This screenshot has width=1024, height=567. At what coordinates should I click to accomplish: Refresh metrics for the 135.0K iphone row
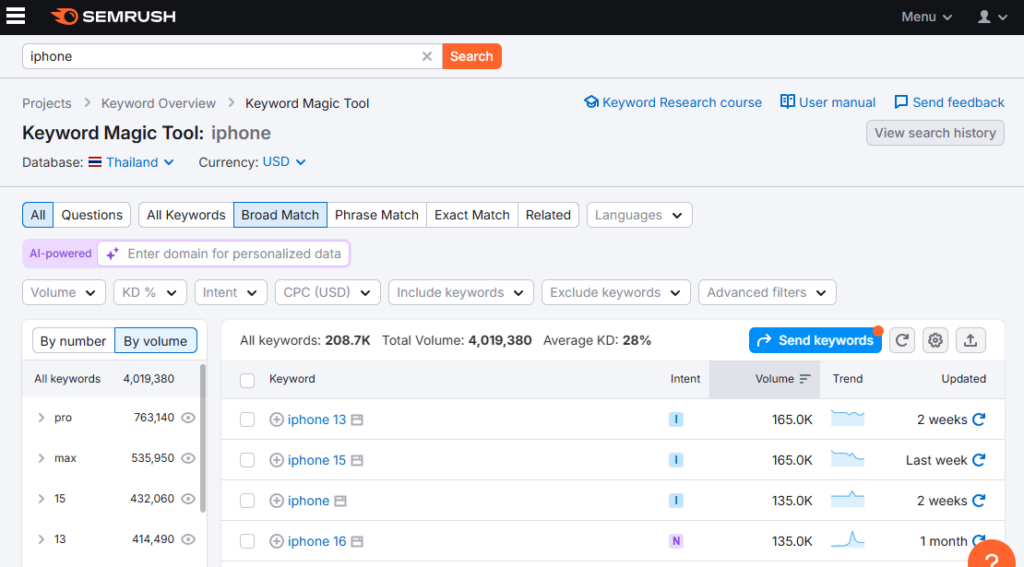(x=978, y=500)
